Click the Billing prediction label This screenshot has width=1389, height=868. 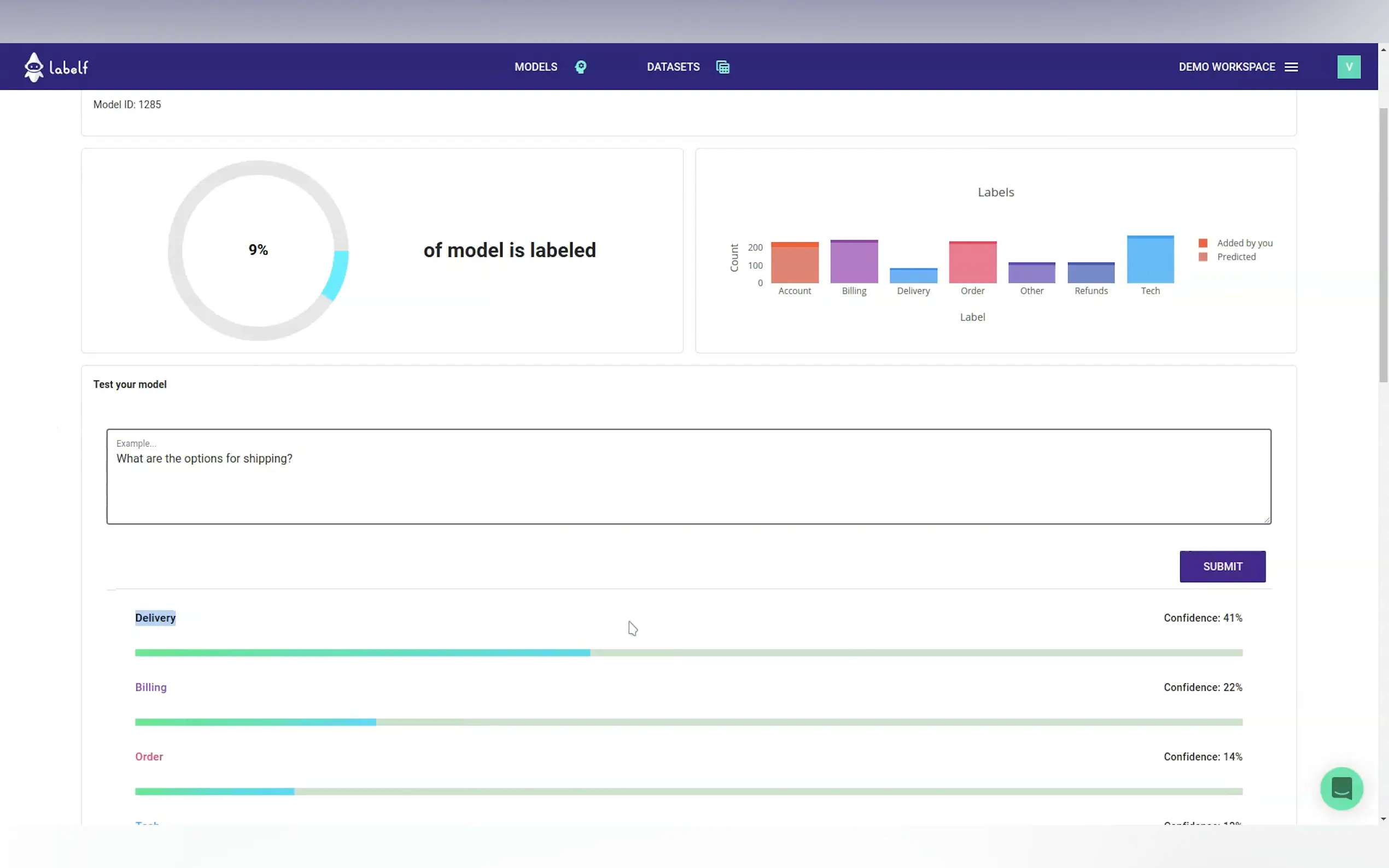150,687
